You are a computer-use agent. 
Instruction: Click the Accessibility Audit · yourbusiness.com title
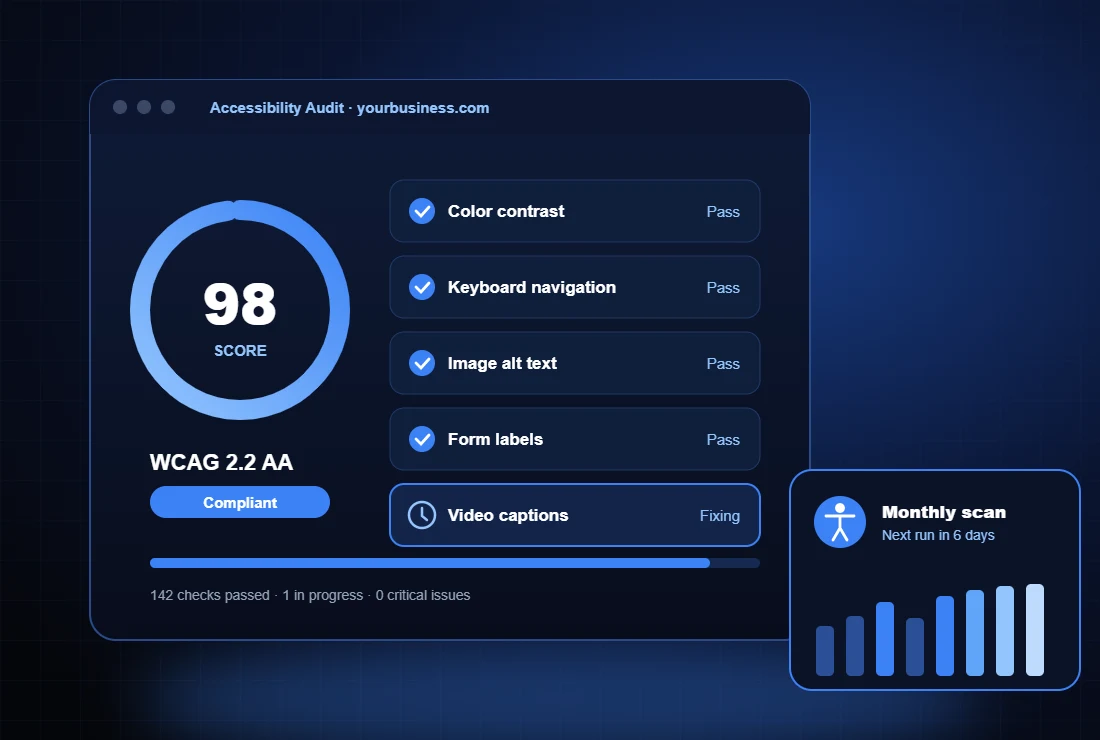click(349, 108)
